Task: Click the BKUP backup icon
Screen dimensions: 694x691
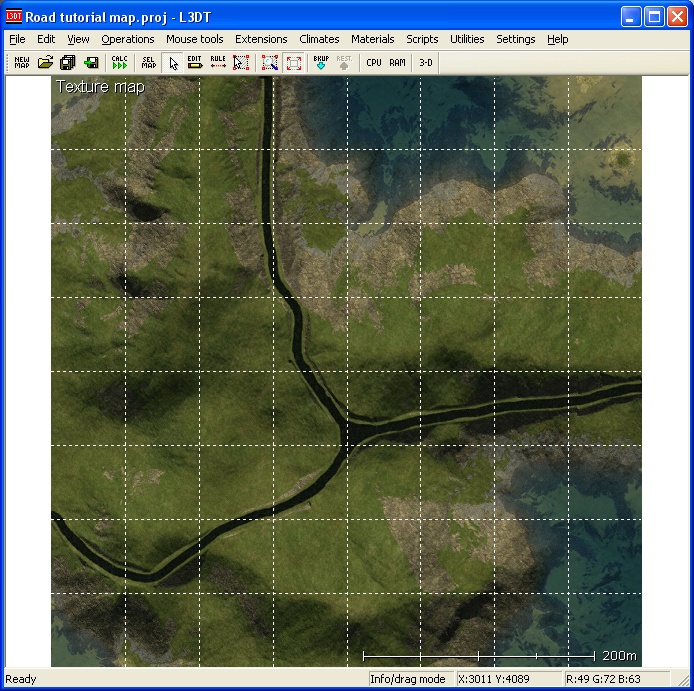Action: (321, 62)
